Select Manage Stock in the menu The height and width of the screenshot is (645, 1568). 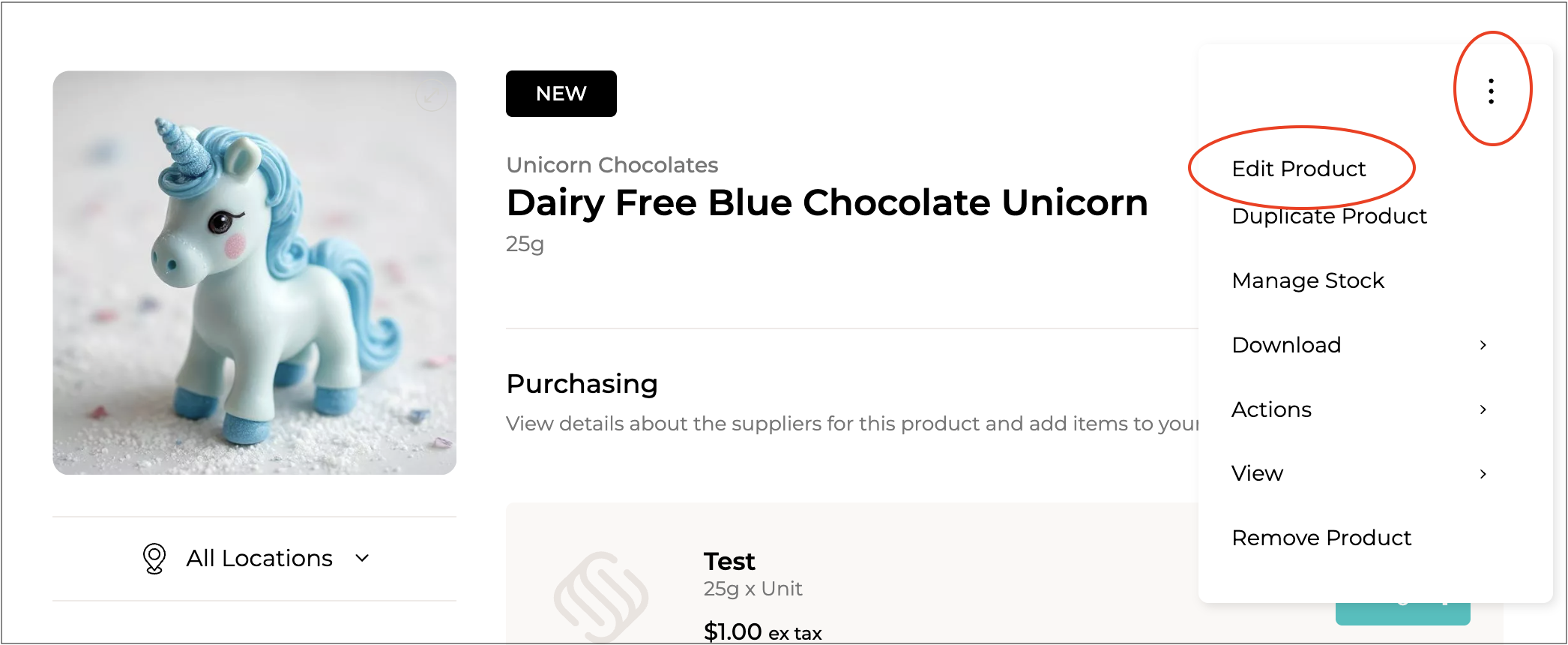click(1307, 280)
